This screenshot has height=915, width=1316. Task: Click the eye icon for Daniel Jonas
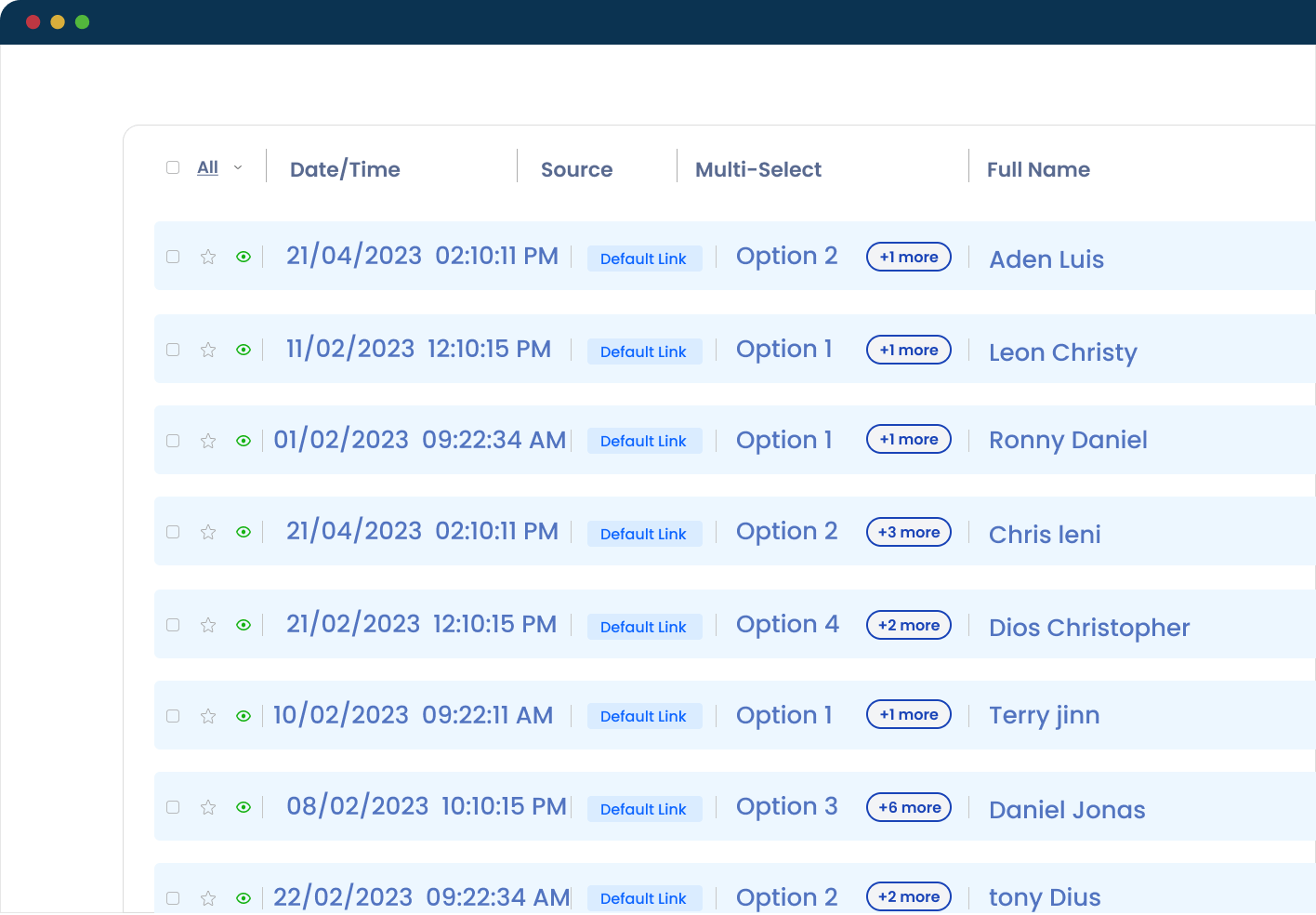(243, 807)
